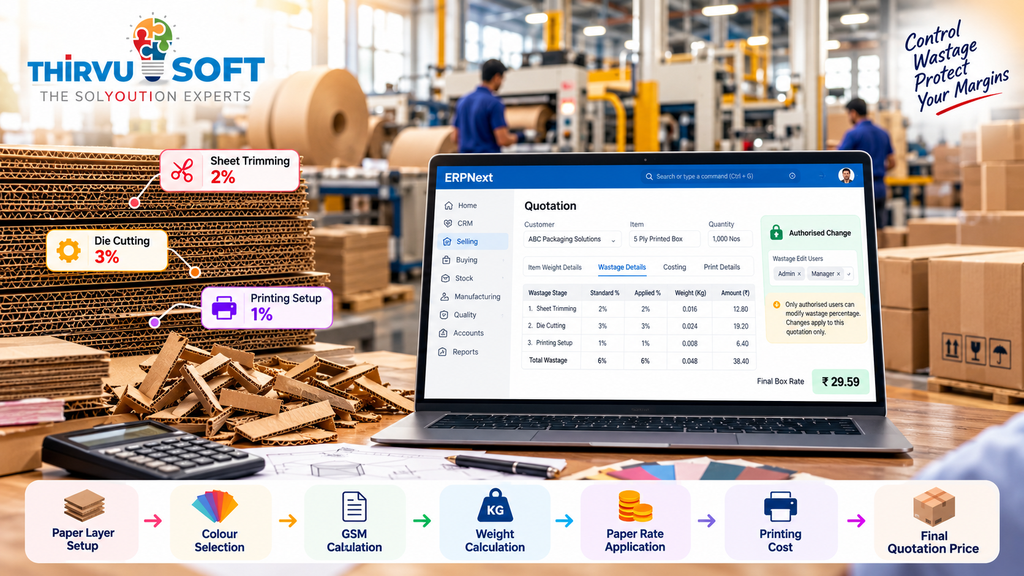Select the Wastage Details tab

pyautogui.click(x=622, y=267)
